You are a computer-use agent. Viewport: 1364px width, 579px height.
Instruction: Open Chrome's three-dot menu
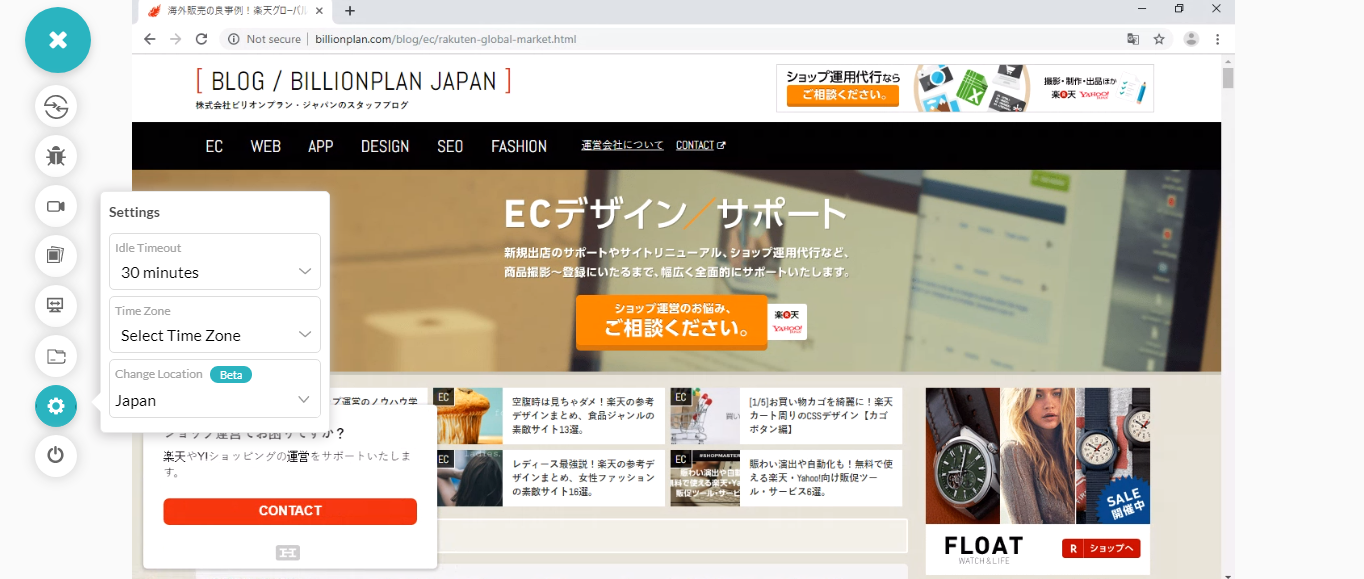coord(1217,38)
